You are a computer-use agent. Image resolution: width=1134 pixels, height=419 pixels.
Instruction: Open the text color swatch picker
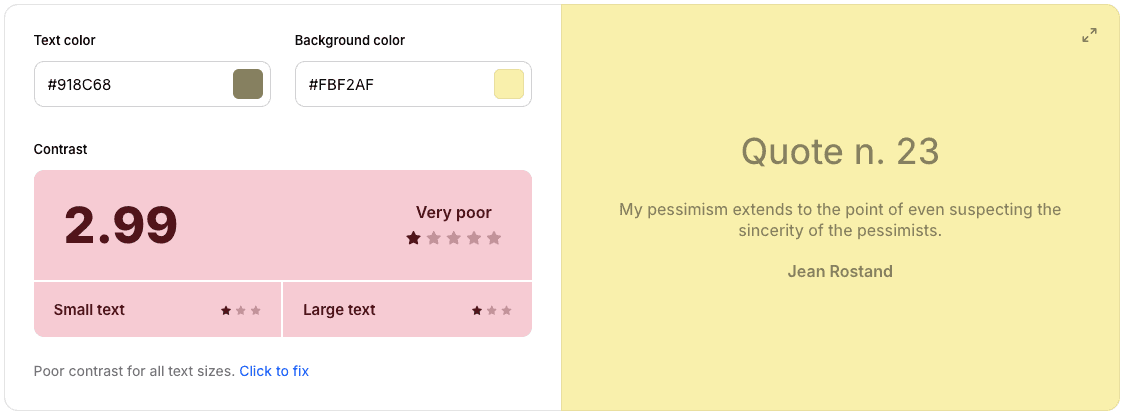click(x=247, y=84)
